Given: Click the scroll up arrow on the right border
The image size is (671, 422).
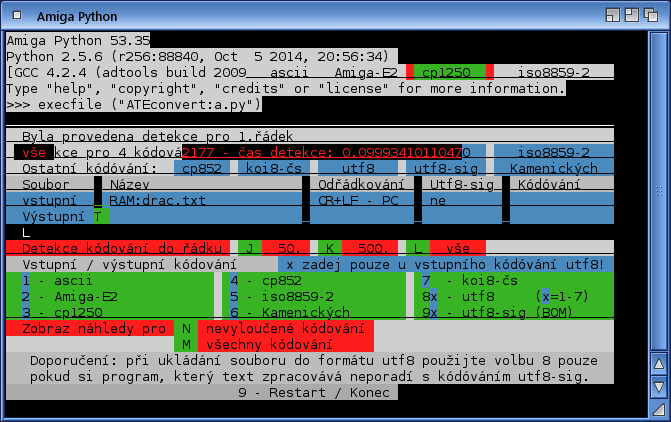Looking at the screenshot, I should 658,364.
